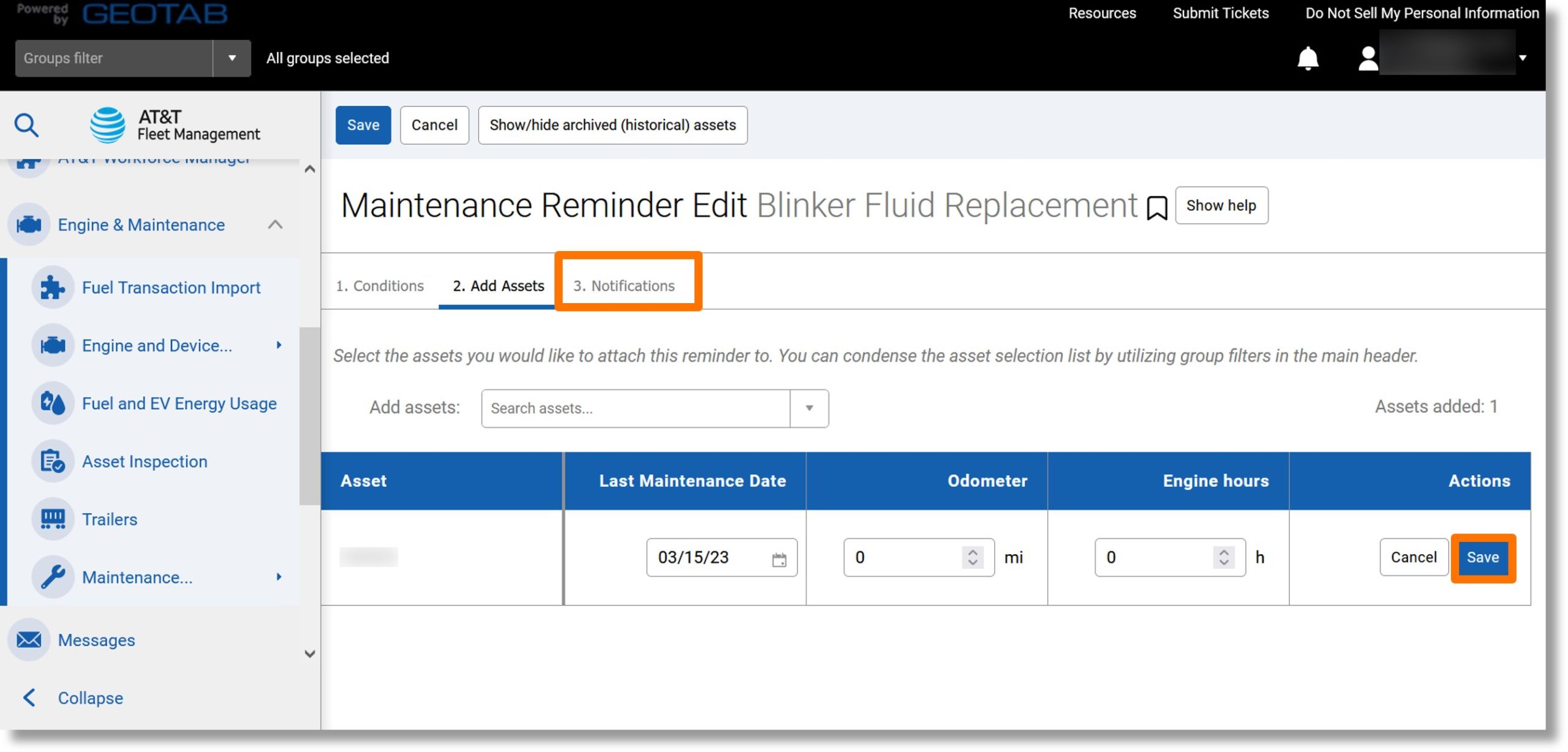Viewport: 1568px width, 752px height.
Task: Open the sidebar search magnifier icon
Action: coord(26,125)
